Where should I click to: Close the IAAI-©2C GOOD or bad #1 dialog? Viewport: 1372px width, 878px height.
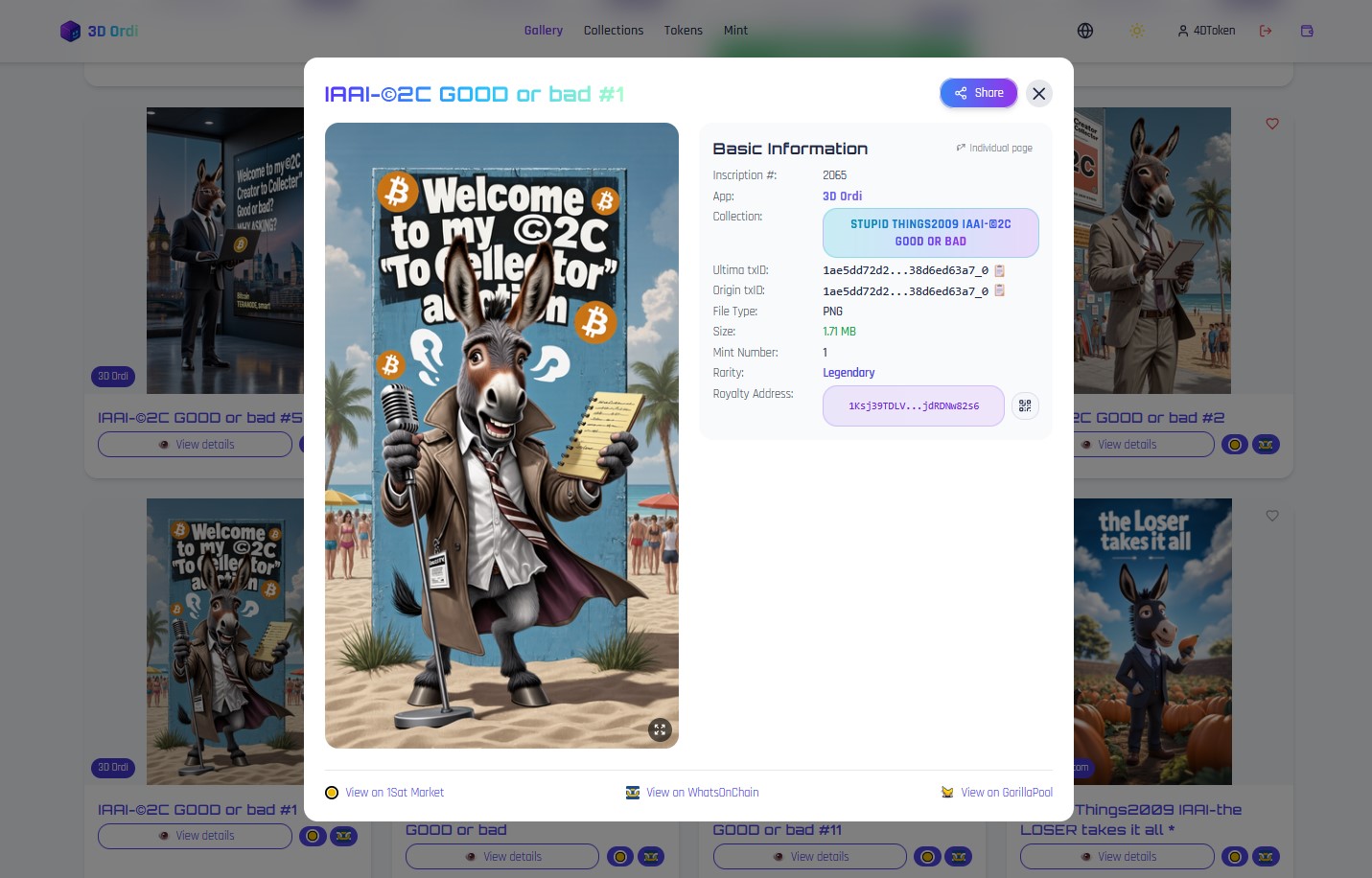[x=1038, y=94]
